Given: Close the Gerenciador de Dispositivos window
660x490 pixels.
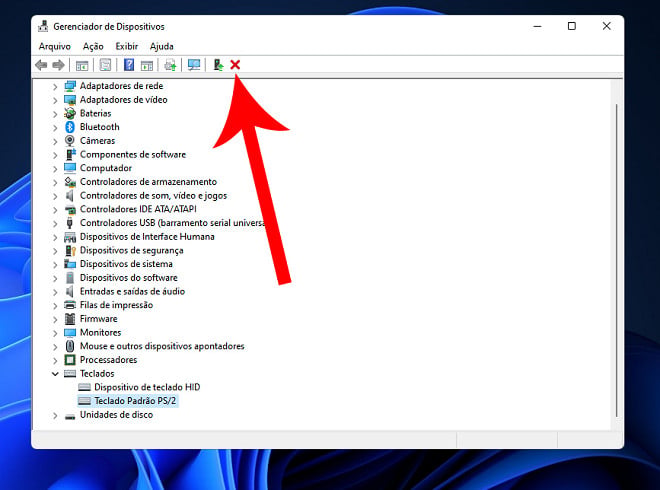Looking at the screenshot, I should click(607, 26).
